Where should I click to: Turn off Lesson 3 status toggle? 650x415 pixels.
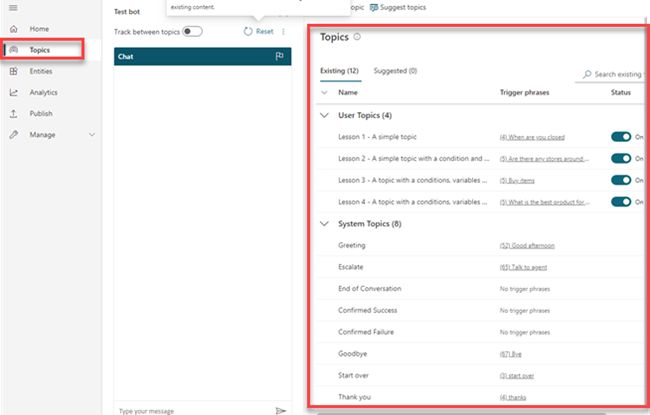point(621,180)
